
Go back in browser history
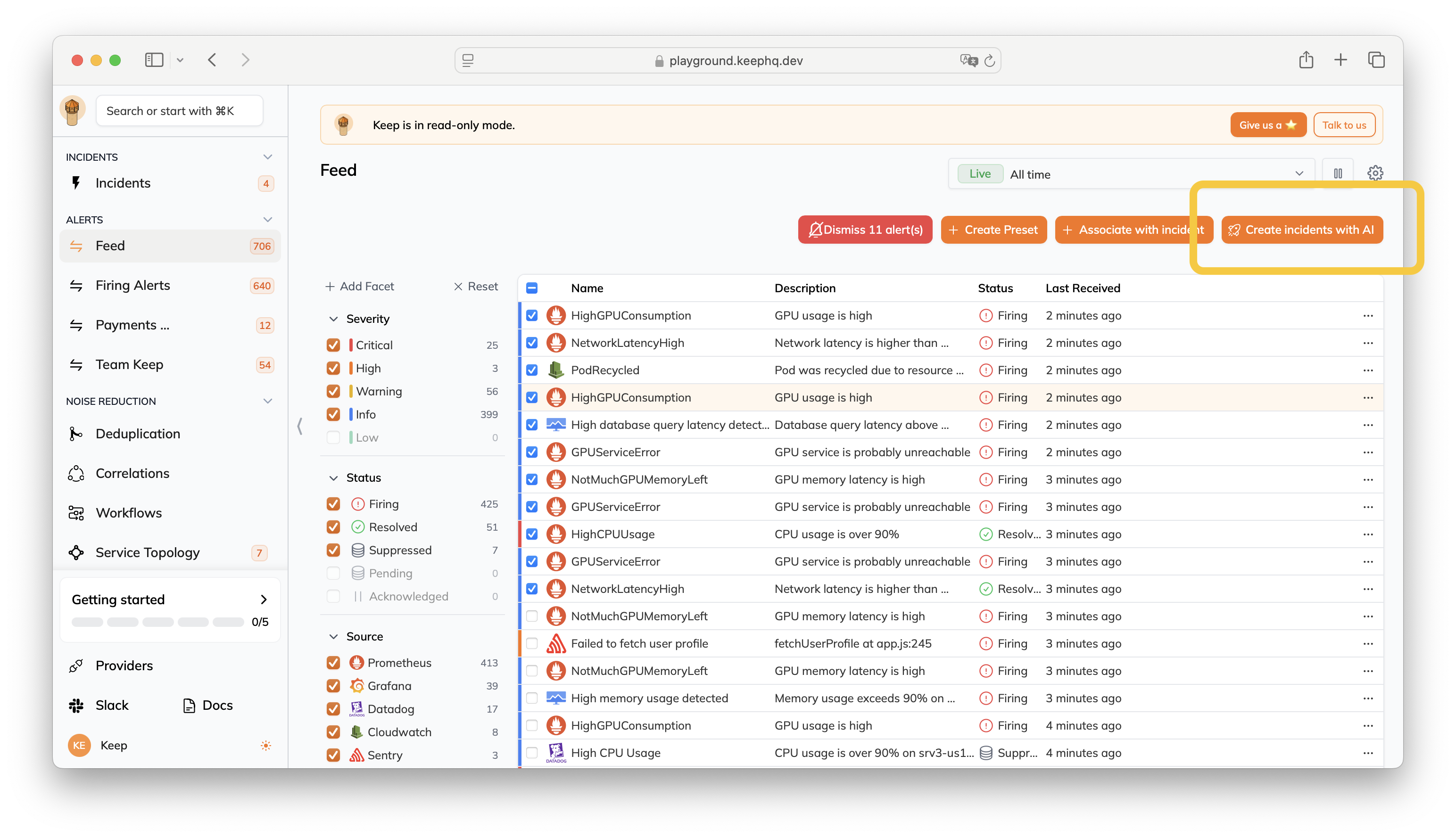tap(212, 60)
